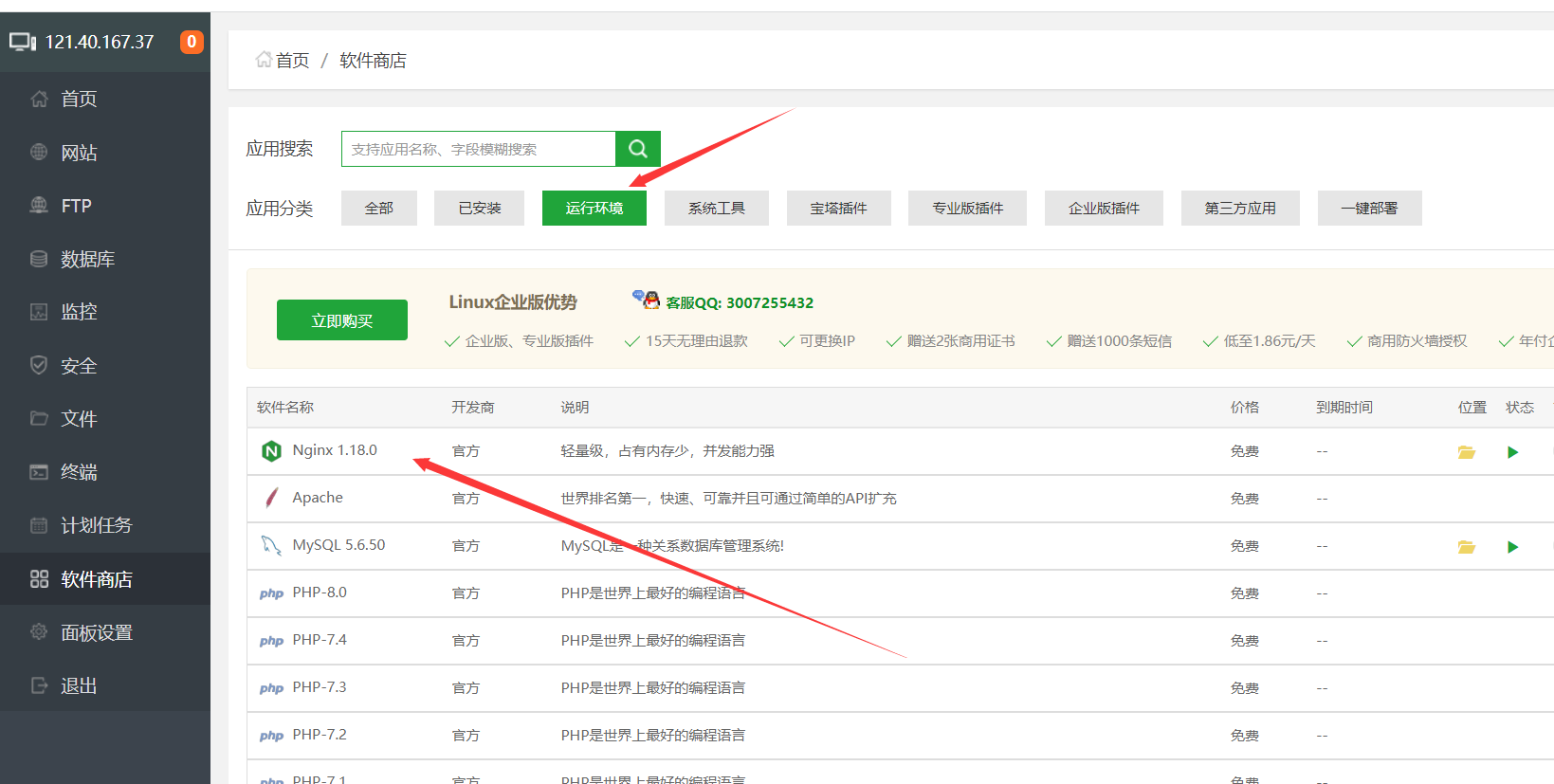Select the 运行环境 category tab
Viewport: 1554px width, 784px height.
pyautogui.click(x=594, y=208)
